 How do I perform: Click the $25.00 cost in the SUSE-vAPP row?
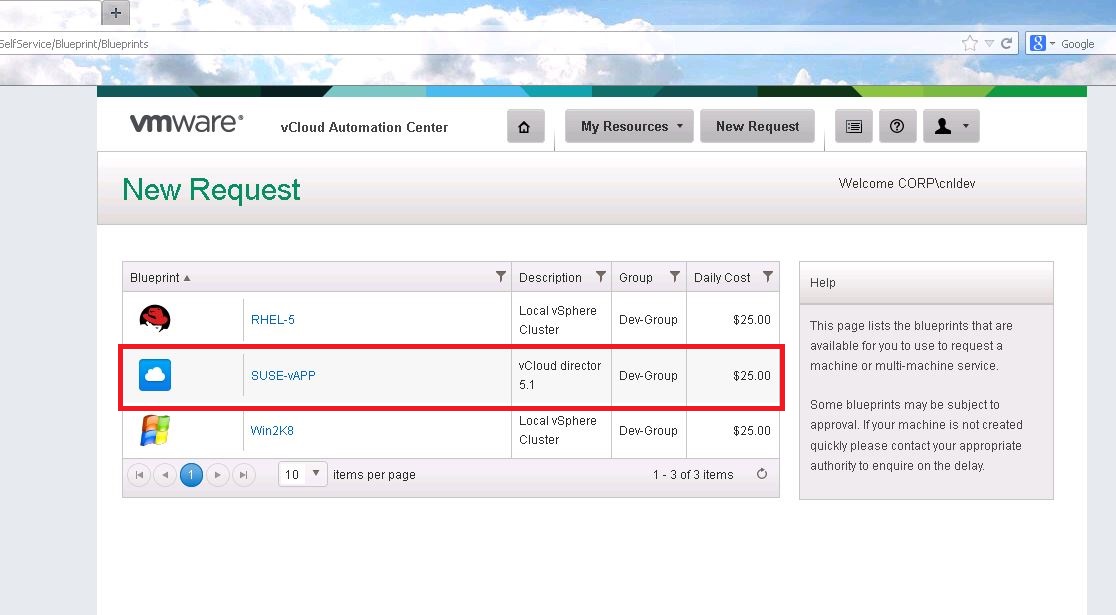click(752, 375)
